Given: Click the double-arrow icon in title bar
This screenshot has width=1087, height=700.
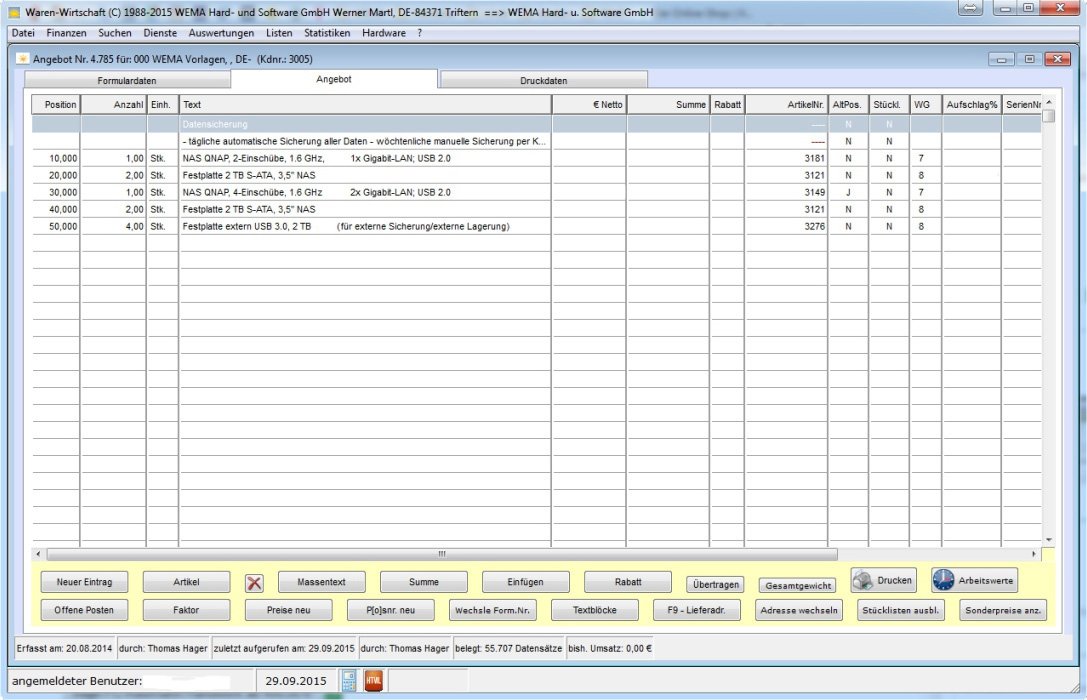Looking at the screenshot, I should point(971,8).
